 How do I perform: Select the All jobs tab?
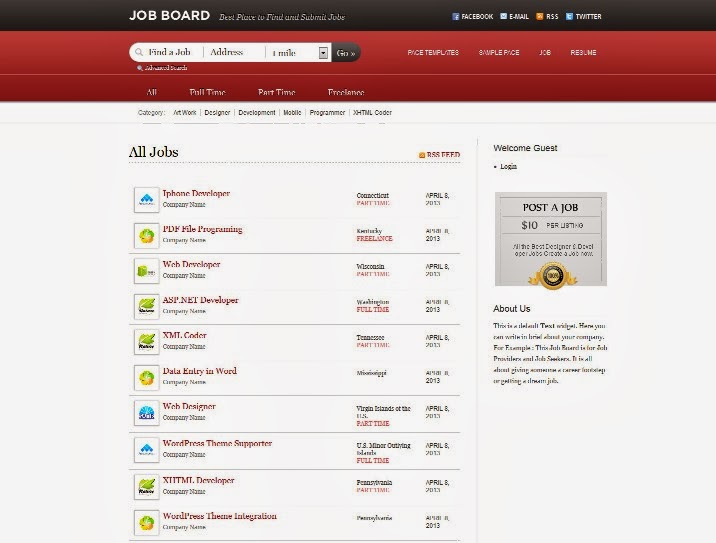pos(152,92)
